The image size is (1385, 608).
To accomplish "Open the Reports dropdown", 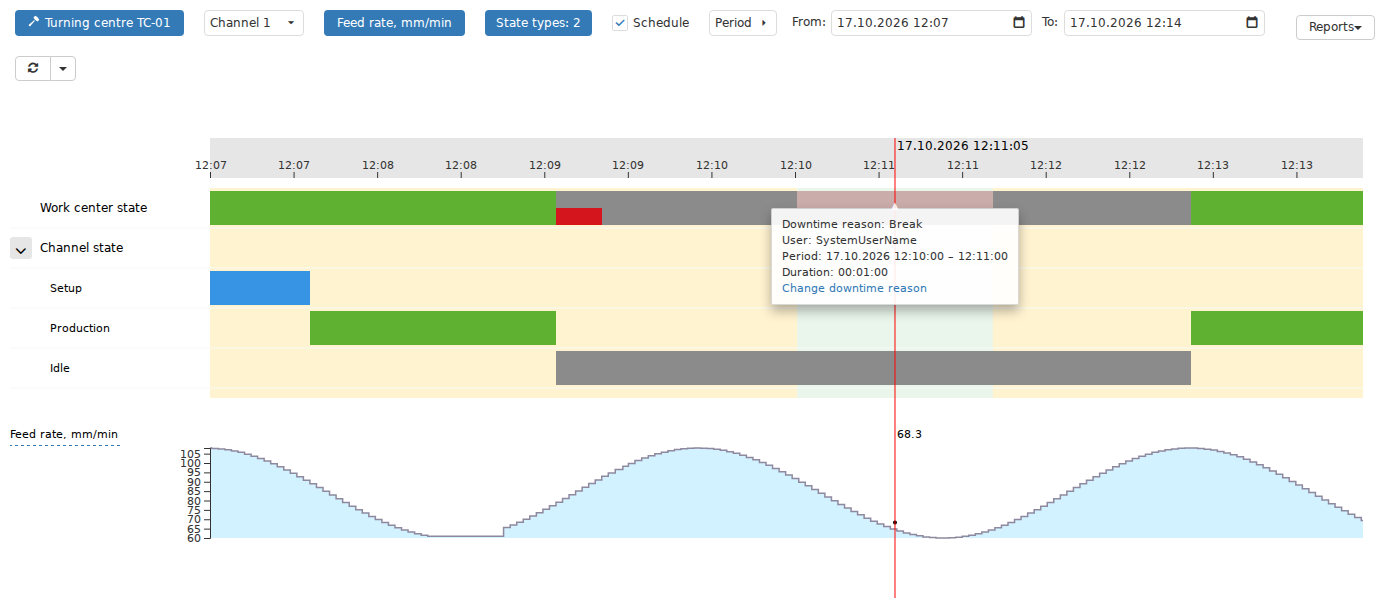I will pyautogui.click(x=1335, y=28).
